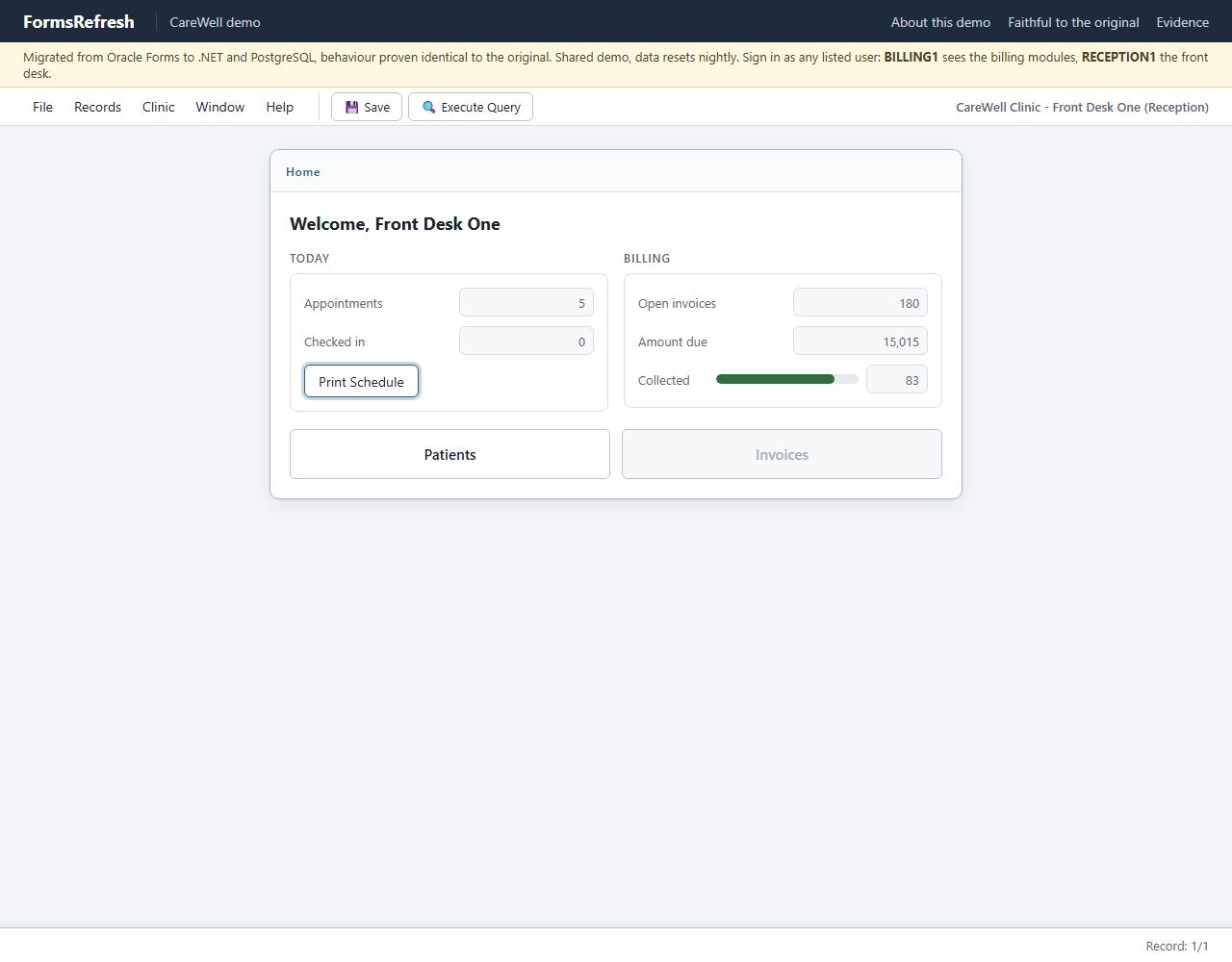Open the Records menu

(x=97, y=107)
